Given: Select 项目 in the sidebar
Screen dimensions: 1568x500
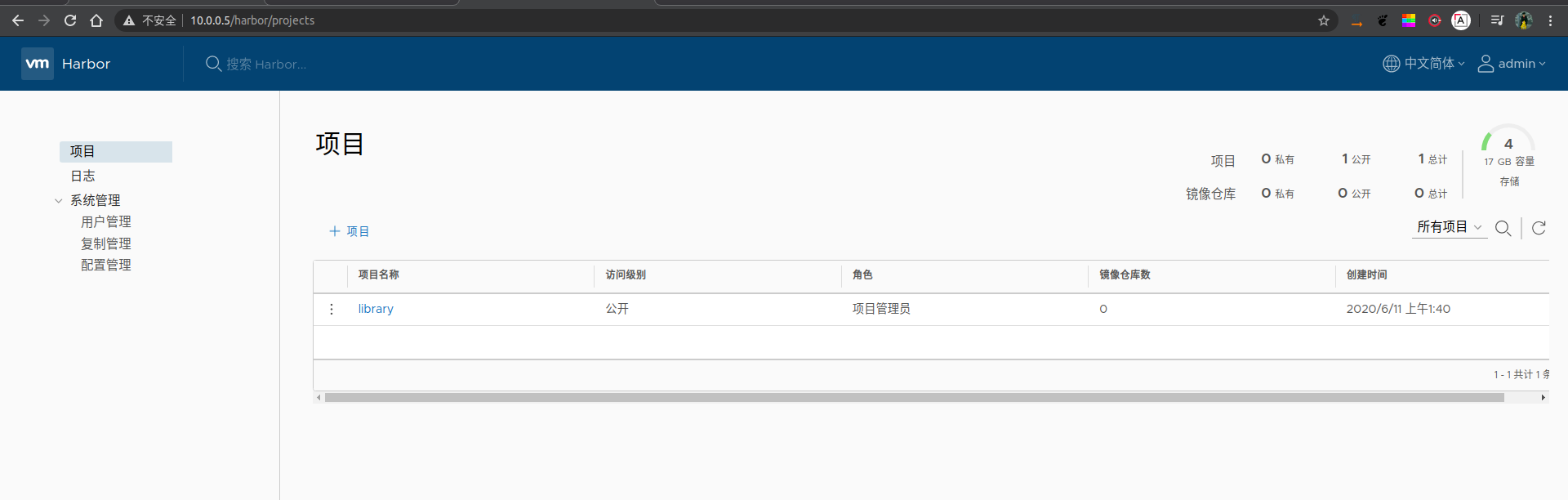Looking at the screenshot, I should coord(116,152).
